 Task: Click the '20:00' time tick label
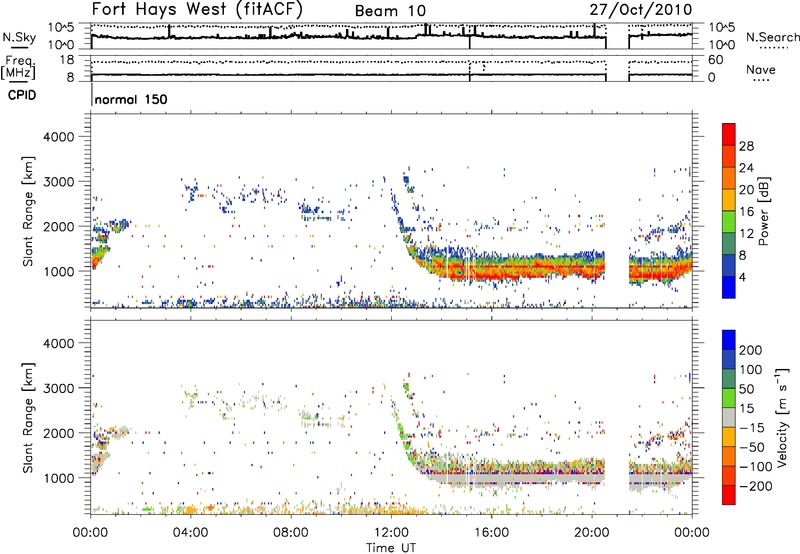[x=592, y=533]
